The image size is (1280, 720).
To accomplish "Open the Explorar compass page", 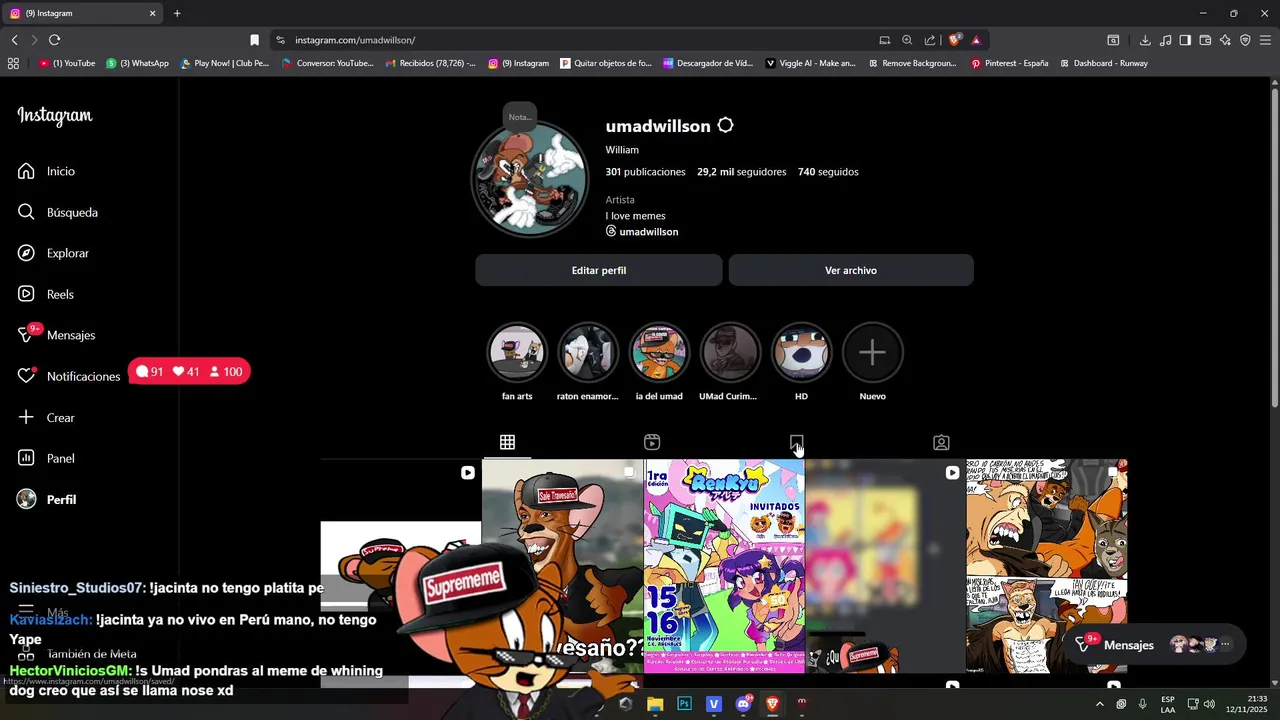I will pyautogui.click(x=54, y=253).
